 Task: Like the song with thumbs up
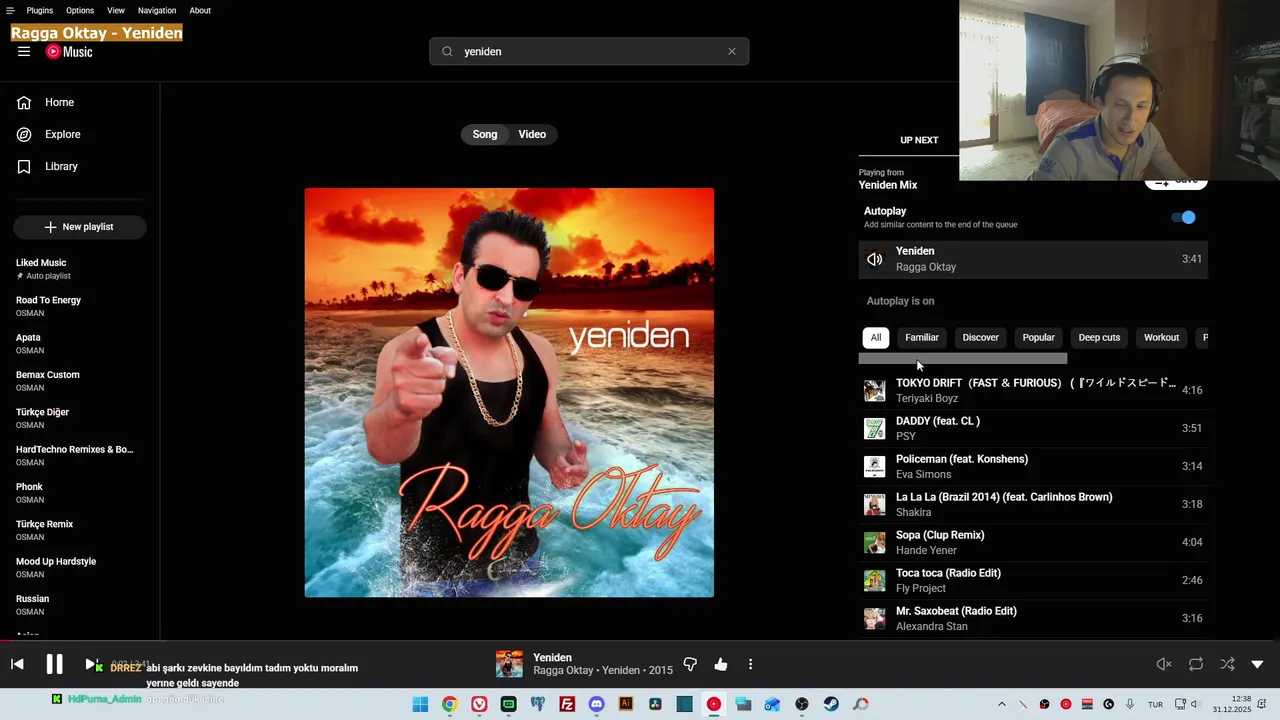click(721, 664)
